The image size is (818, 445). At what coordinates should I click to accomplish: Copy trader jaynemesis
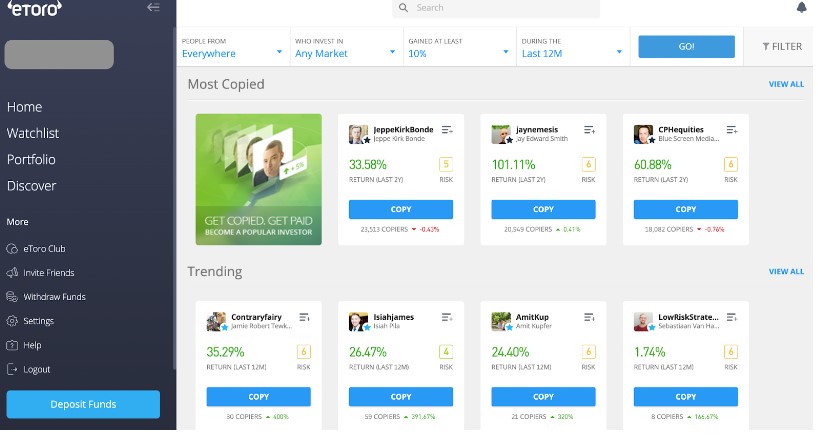543,209
